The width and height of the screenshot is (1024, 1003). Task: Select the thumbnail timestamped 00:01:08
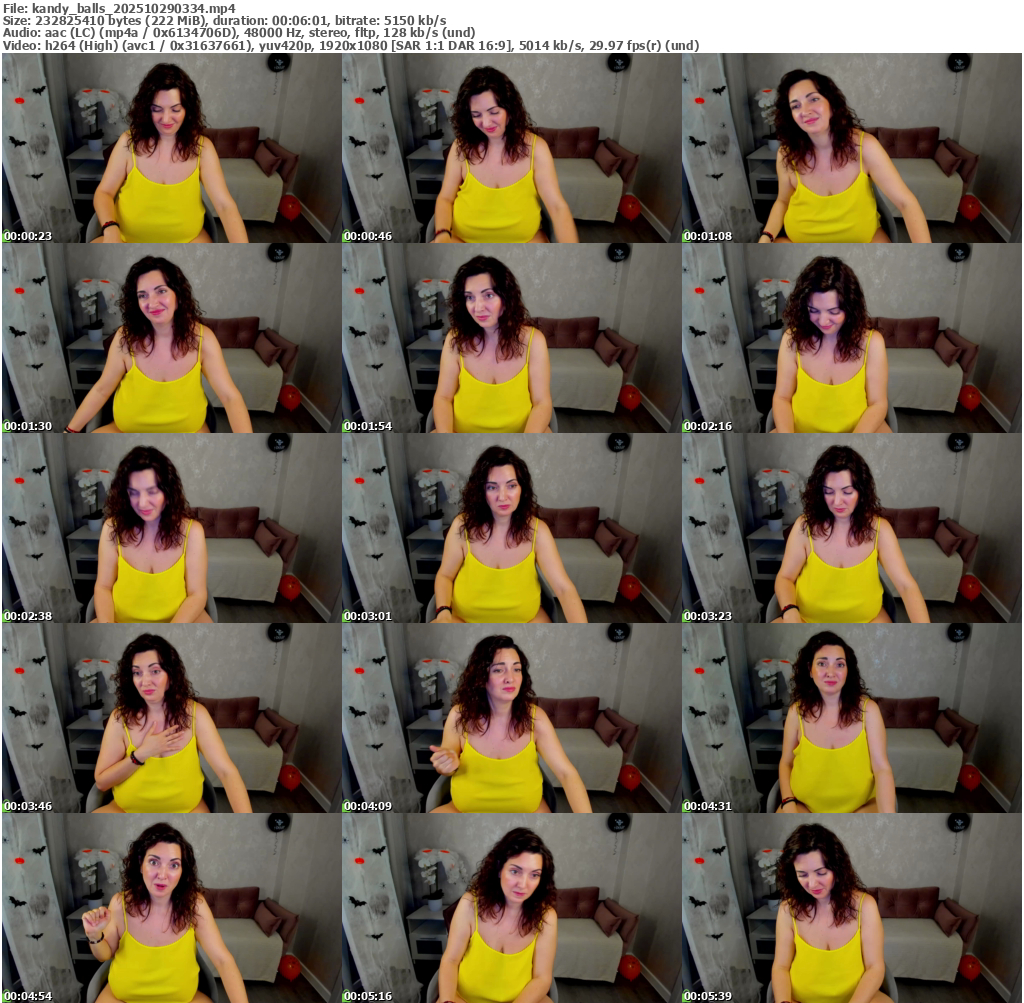[852, 148]
